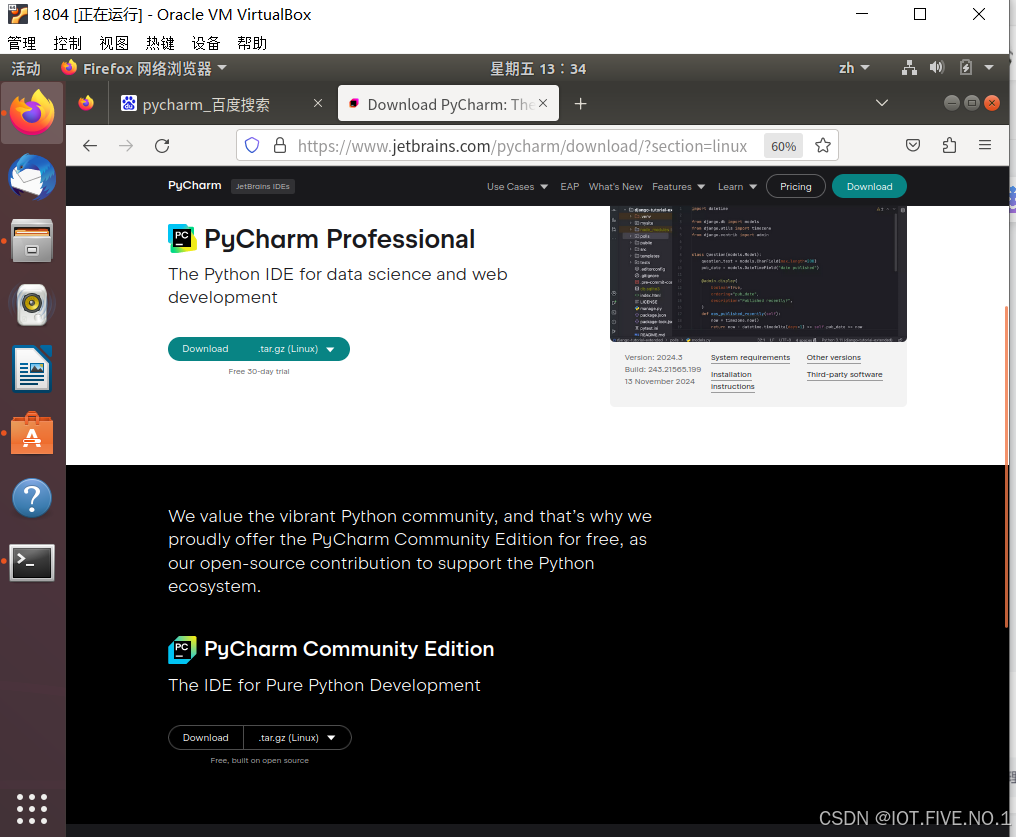This screenshot has height=837, width=1016.
Task: Switch to the pycharm_百度搜索 tab
Action: point(220,104)
